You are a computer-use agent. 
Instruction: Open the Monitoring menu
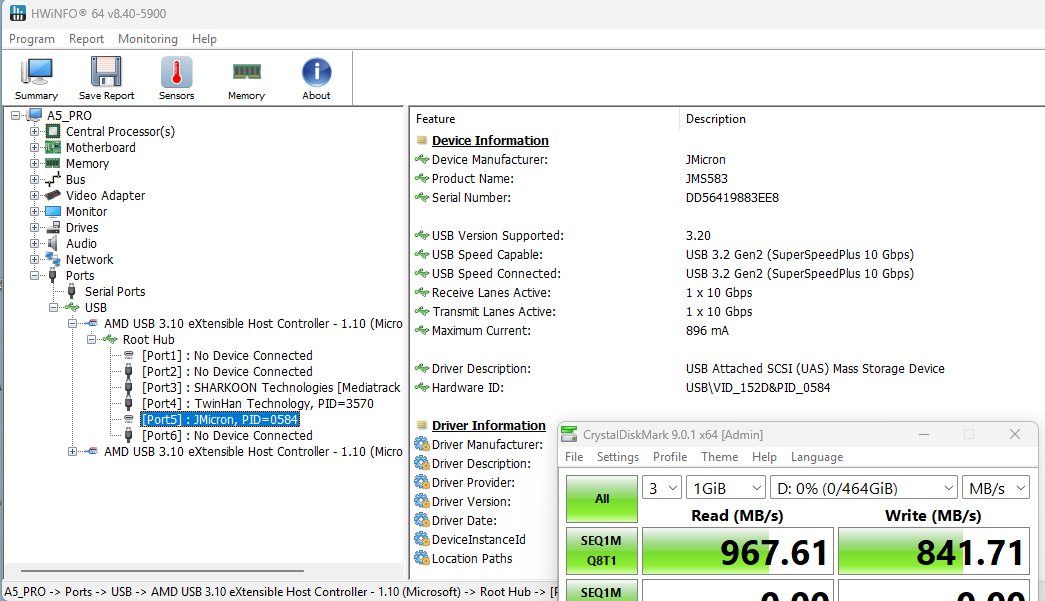[147, 39]
